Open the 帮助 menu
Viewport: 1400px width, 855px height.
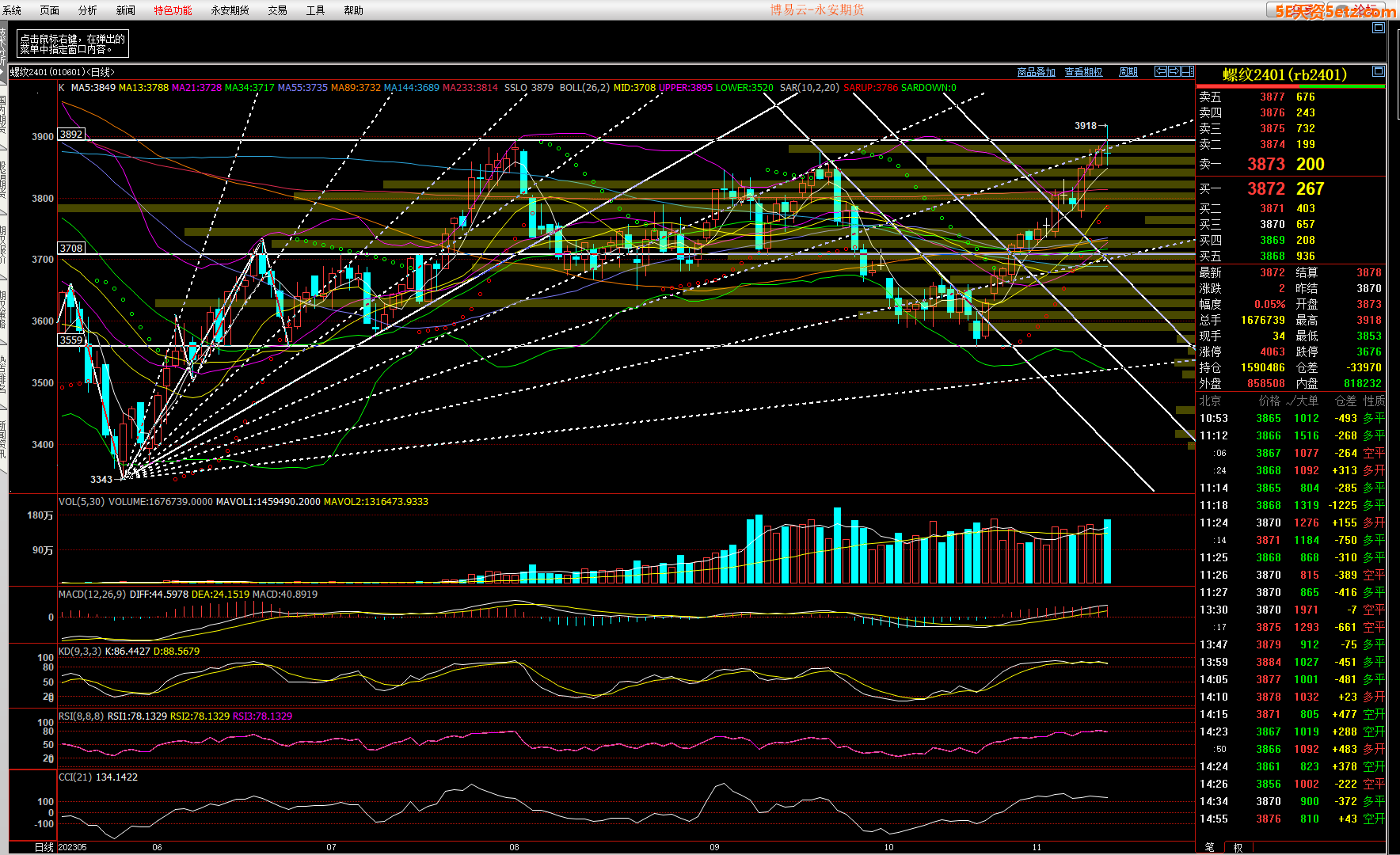(354, 10)
